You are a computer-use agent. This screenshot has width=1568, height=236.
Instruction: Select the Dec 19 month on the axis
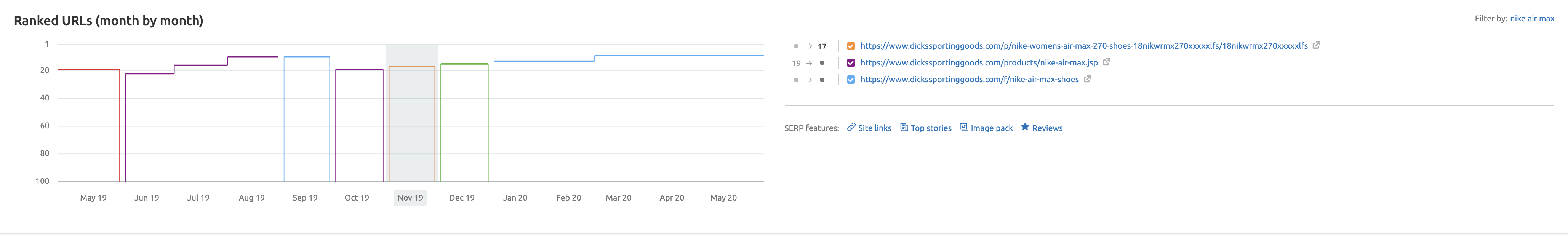[x=462, y=198]
